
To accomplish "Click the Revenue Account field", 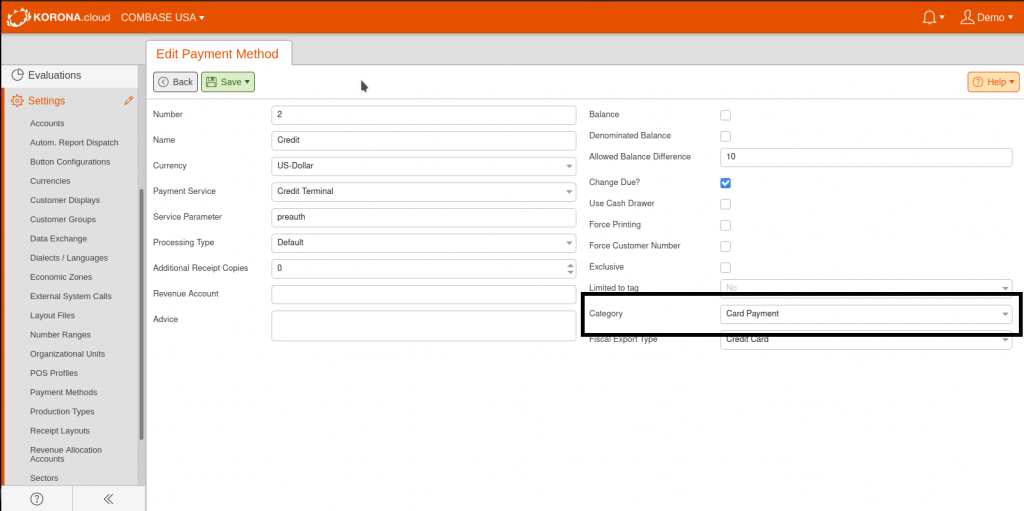I will (423, 294).
